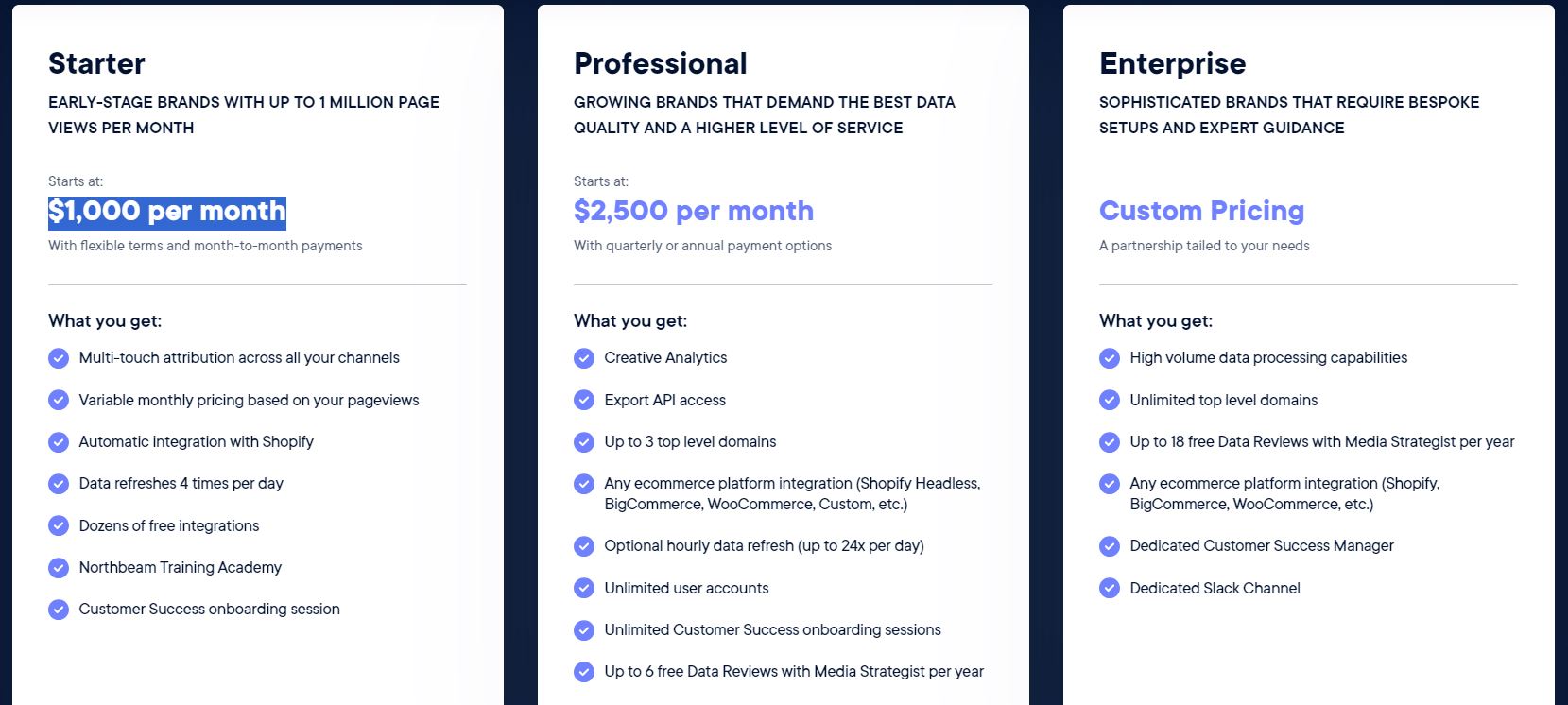Click the checkmark next to Dedicated Slack Channel
The image size is (1568, 705).
click(1110, 589)
